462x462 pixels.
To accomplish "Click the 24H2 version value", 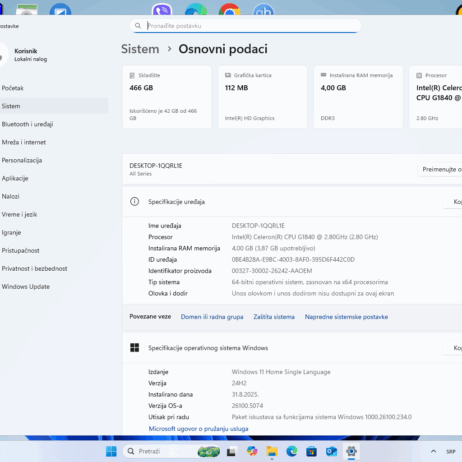I will coord(239,383).
